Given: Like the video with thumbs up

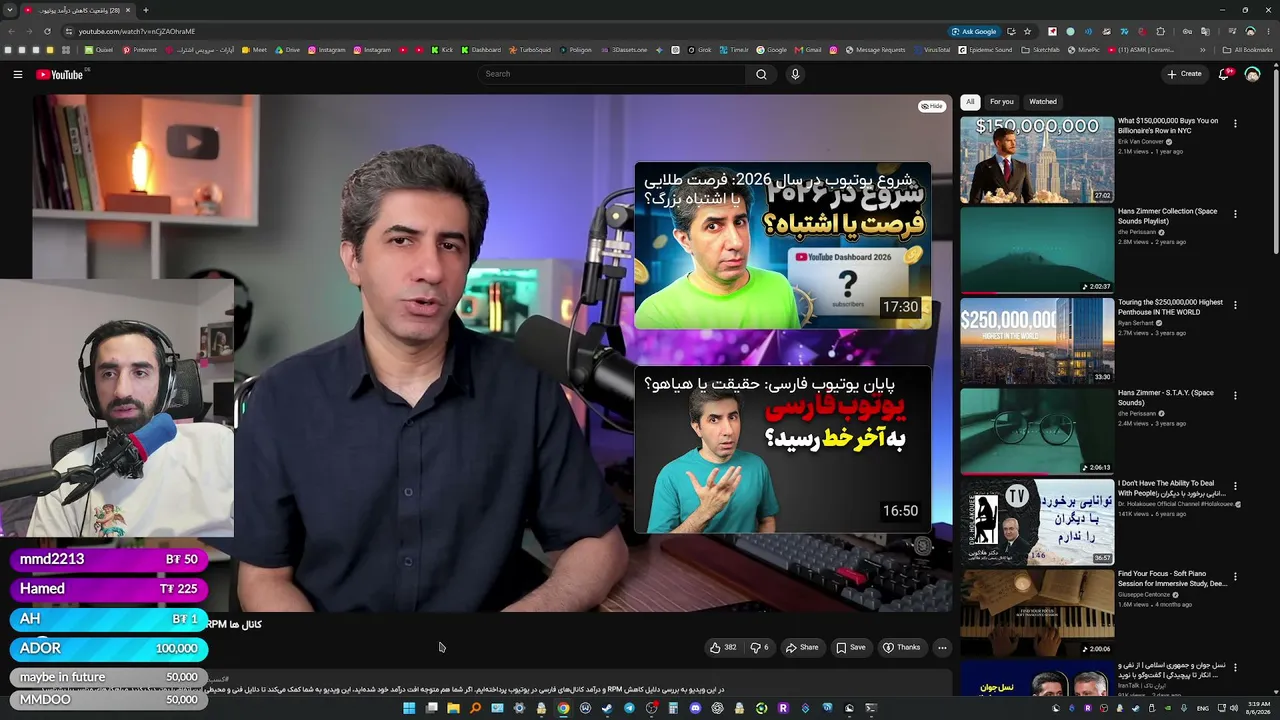Looking at the screenshot, I should [x=723, y=647].
